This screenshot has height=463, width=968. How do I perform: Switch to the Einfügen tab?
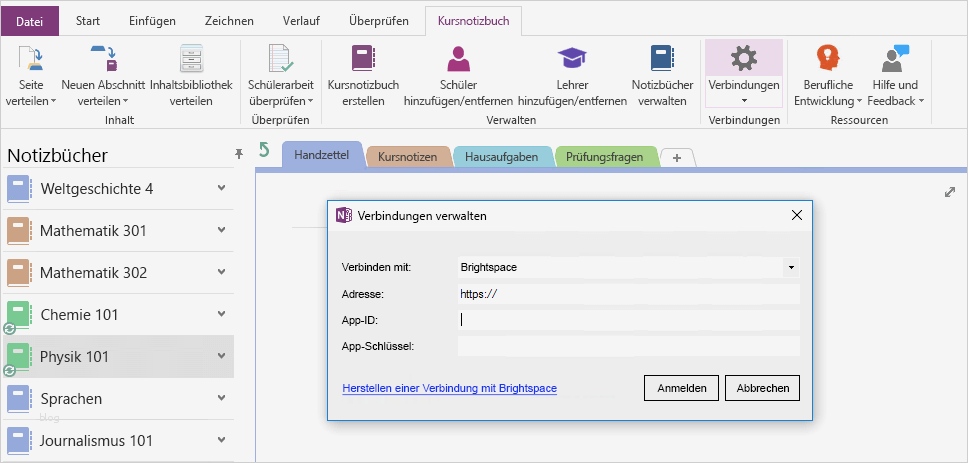point(152,21)
